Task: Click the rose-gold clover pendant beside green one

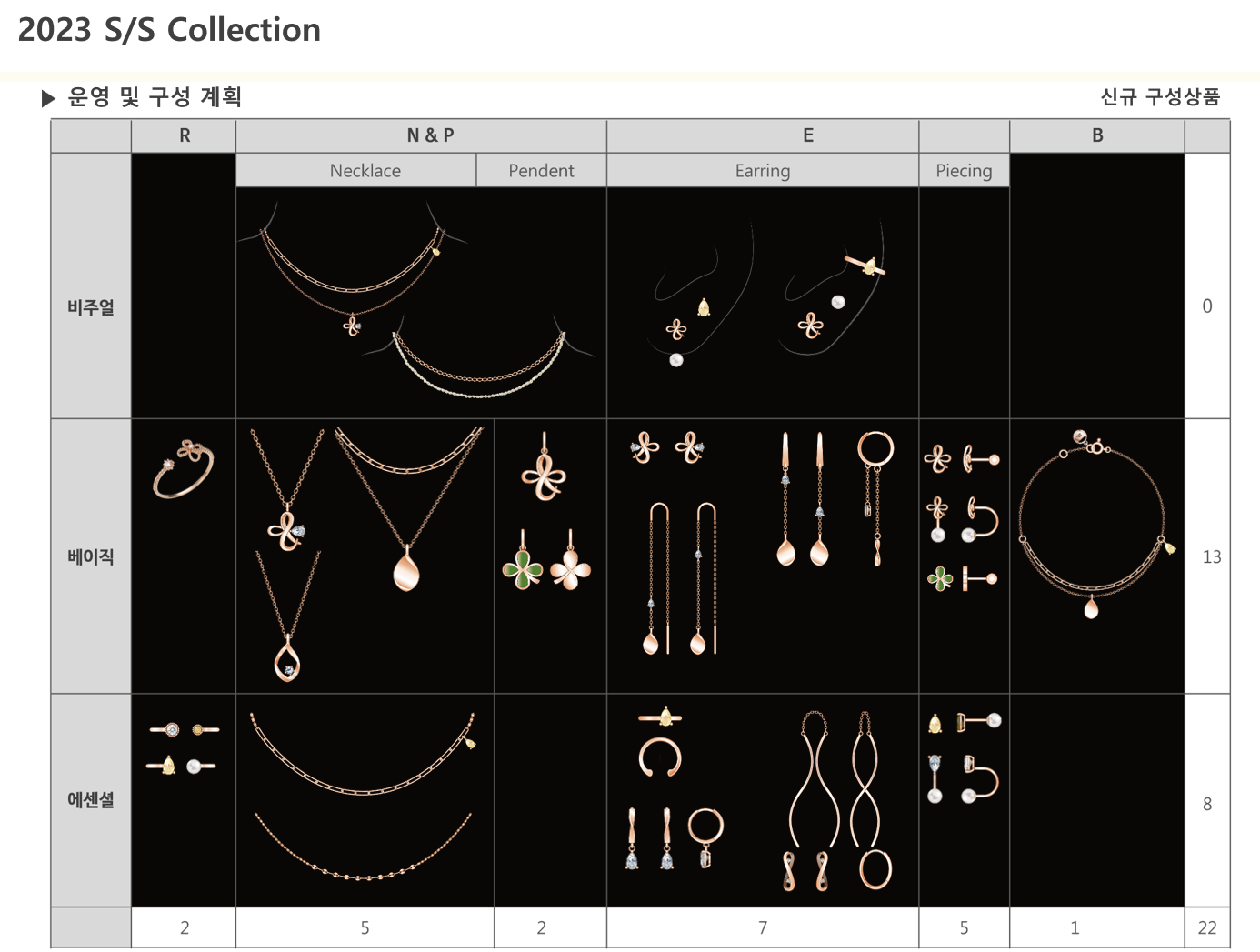Action: tap(571, 561)
